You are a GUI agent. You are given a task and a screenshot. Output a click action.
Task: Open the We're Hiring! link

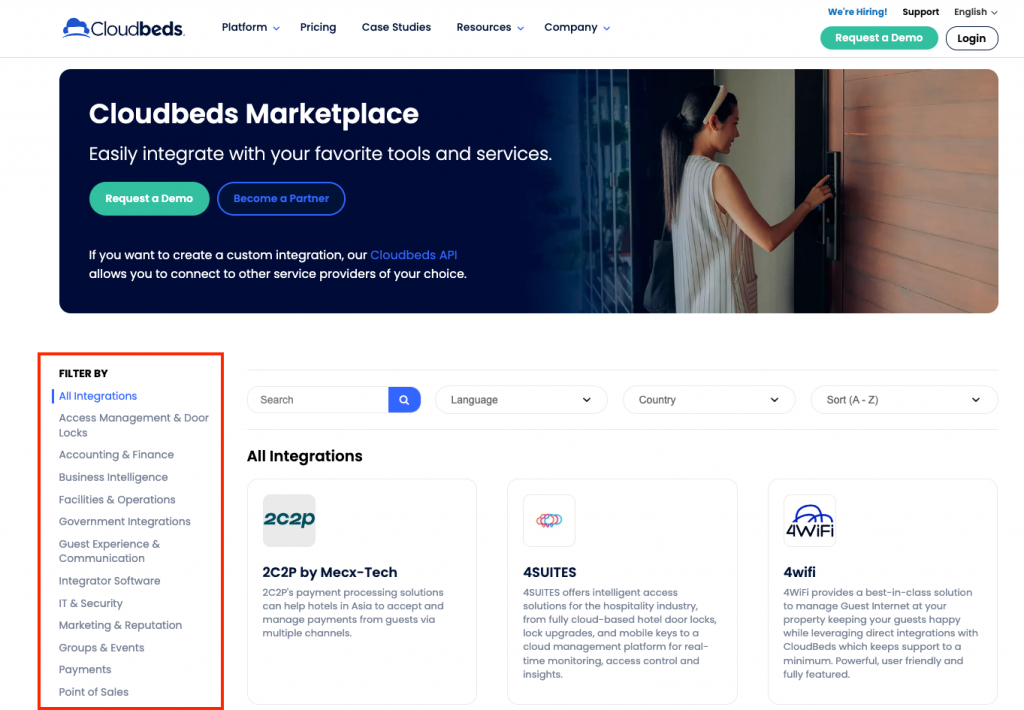tap(857, 12)
